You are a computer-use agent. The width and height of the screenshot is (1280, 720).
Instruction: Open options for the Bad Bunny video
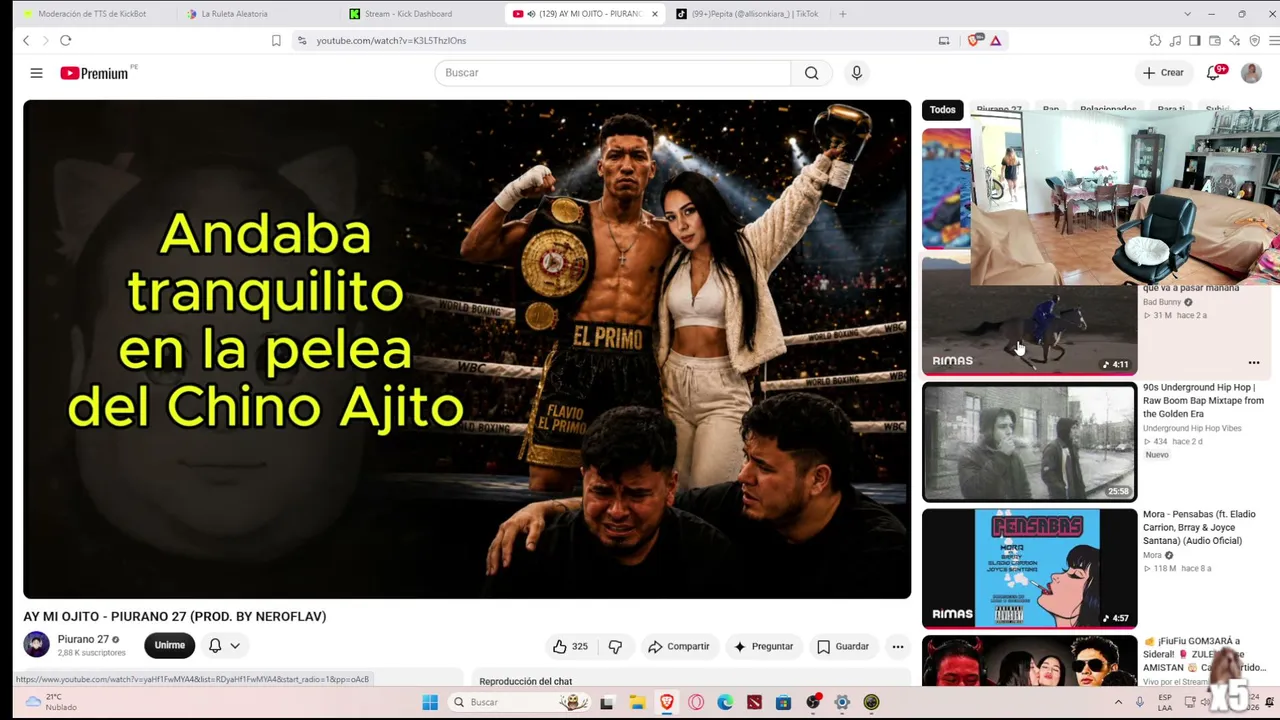coord(1254,363)
